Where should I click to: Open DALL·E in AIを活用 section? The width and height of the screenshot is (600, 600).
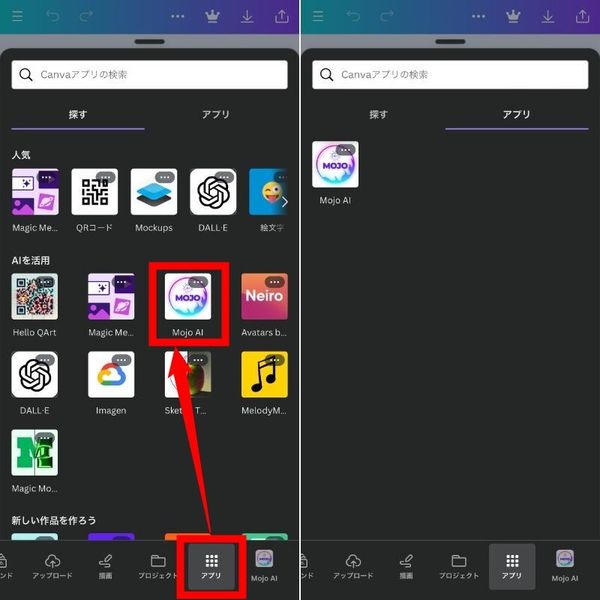tap(34, 374)
